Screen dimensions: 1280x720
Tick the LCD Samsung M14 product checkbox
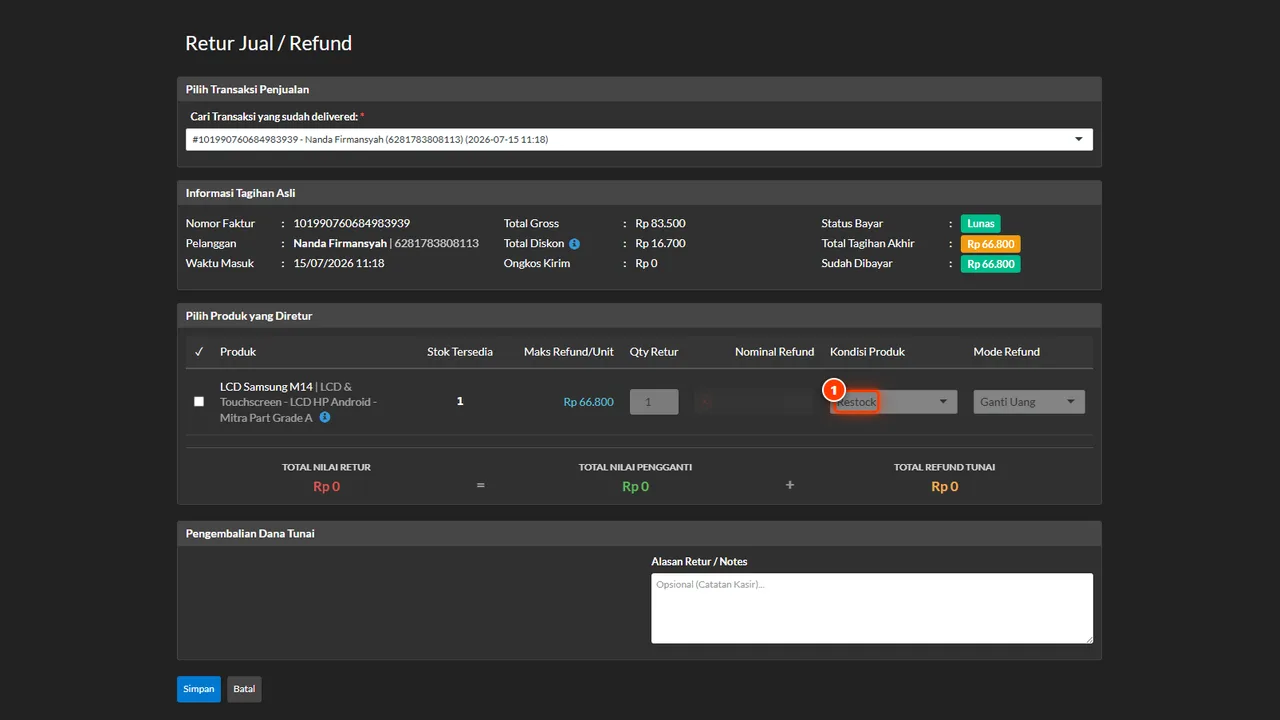point(199,401)
